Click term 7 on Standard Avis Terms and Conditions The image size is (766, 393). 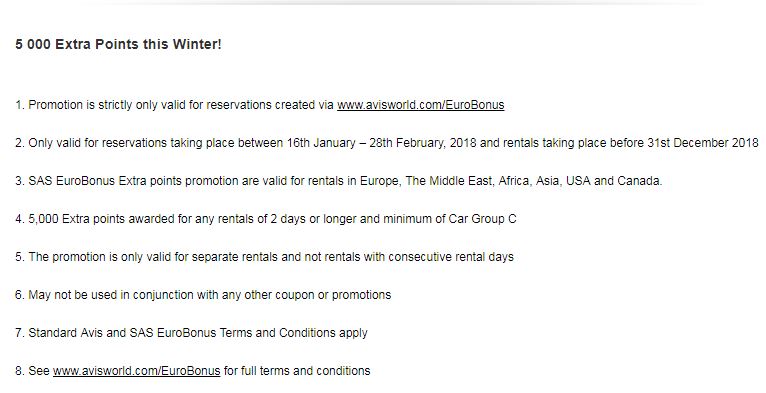point(191,333)
